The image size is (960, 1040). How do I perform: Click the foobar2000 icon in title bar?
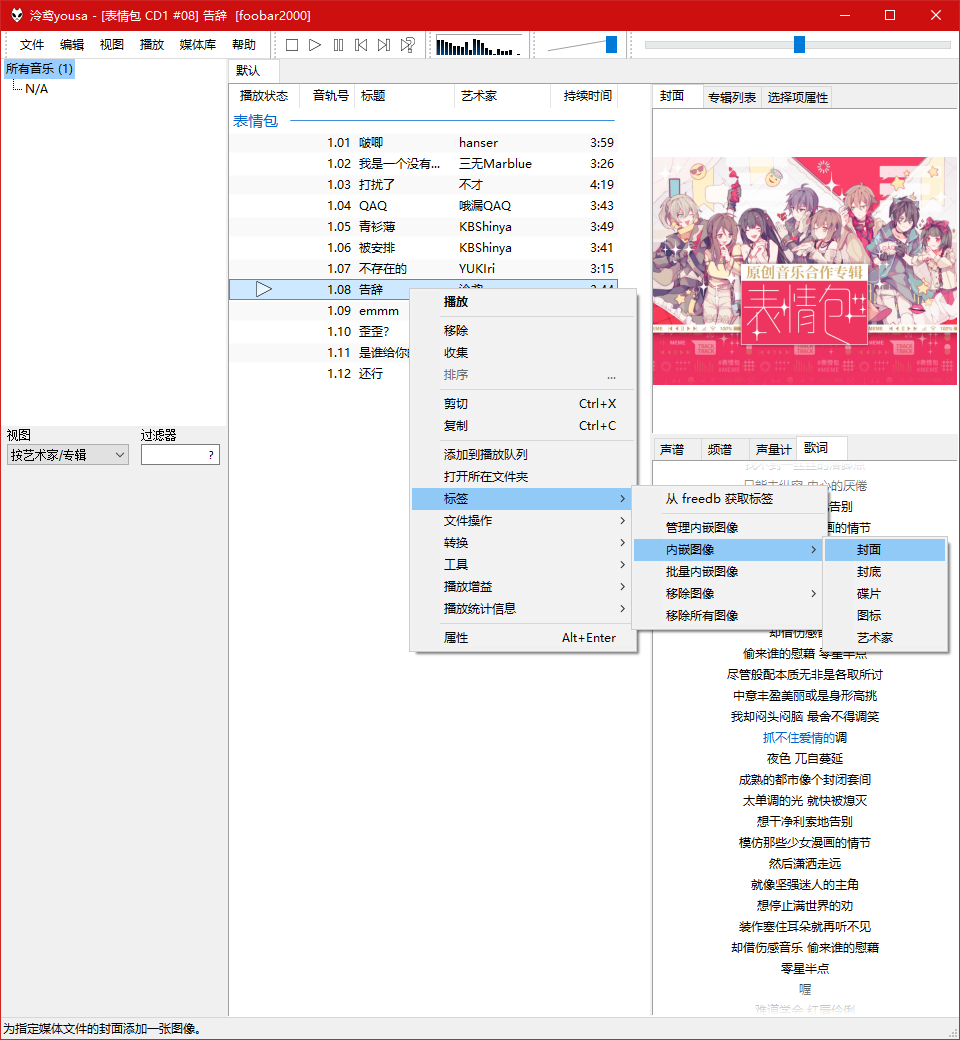click(x=15, y=15)
